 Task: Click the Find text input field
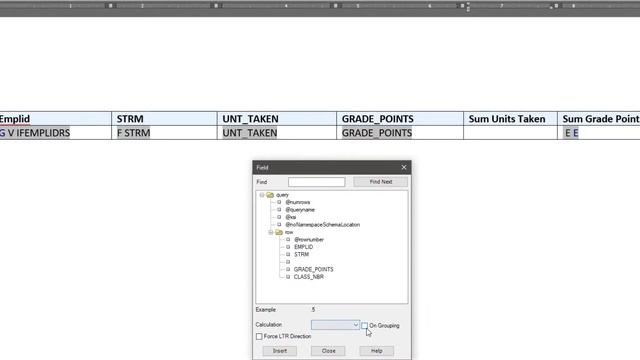(316, 182)
